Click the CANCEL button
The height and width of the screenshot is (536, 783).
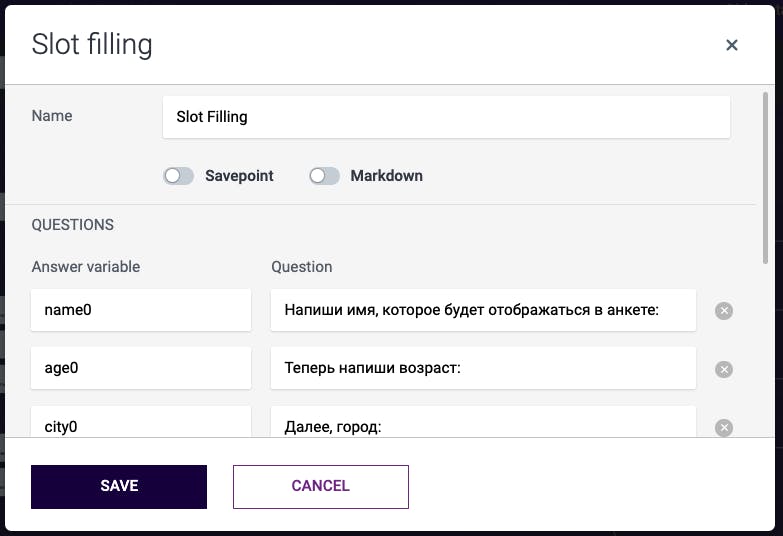(320, 487)
